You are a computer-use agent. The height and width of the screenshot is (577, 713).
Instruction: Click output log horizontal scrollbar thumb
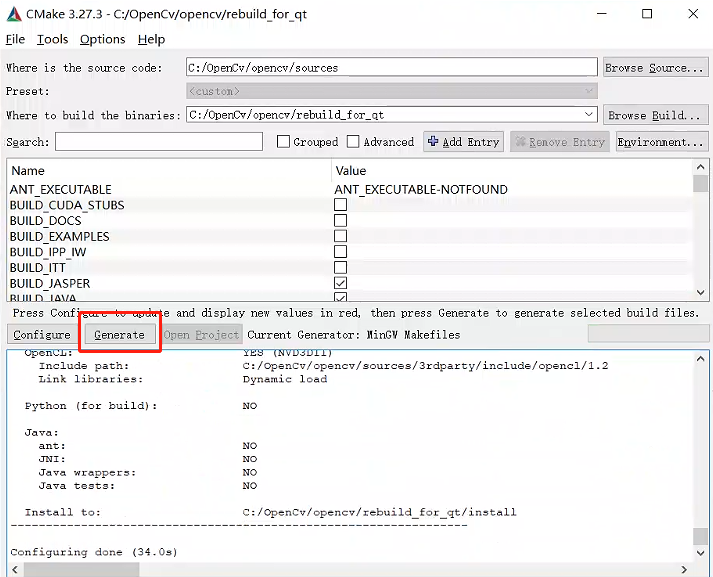pos(81,569)
